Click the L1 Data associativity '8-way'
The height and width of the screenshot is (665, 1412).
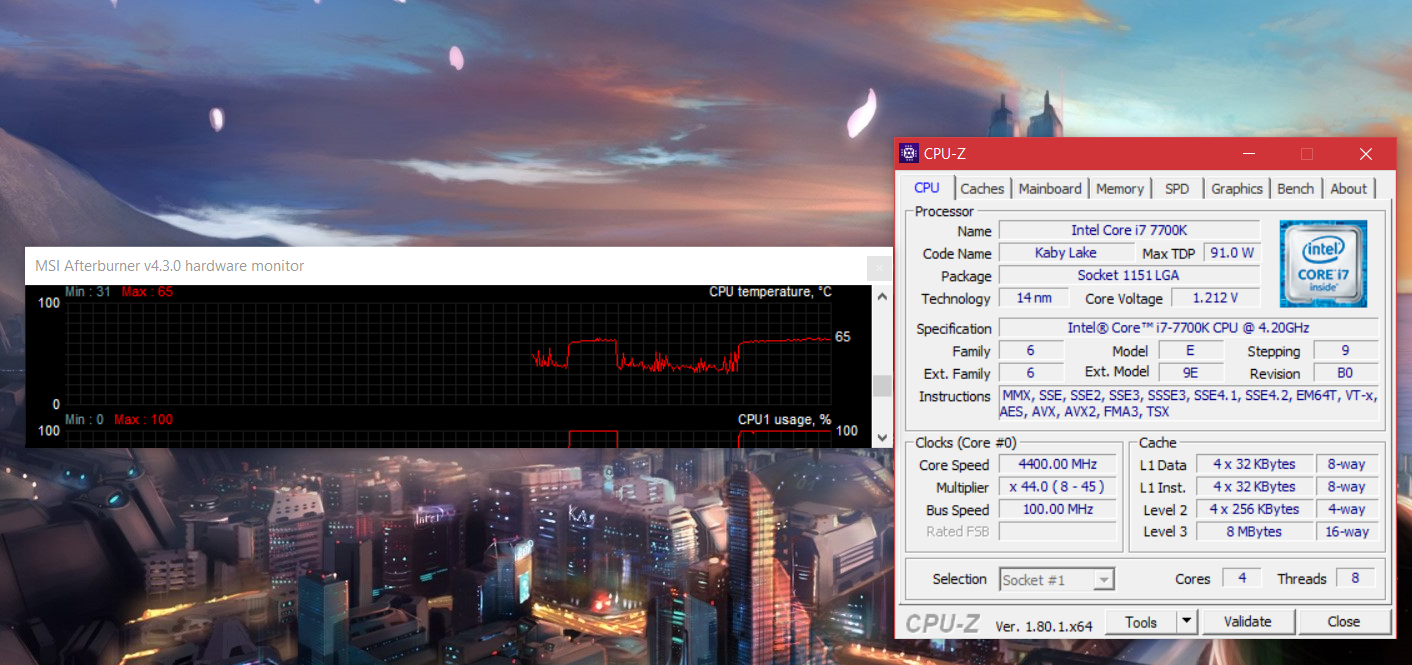1347,464
